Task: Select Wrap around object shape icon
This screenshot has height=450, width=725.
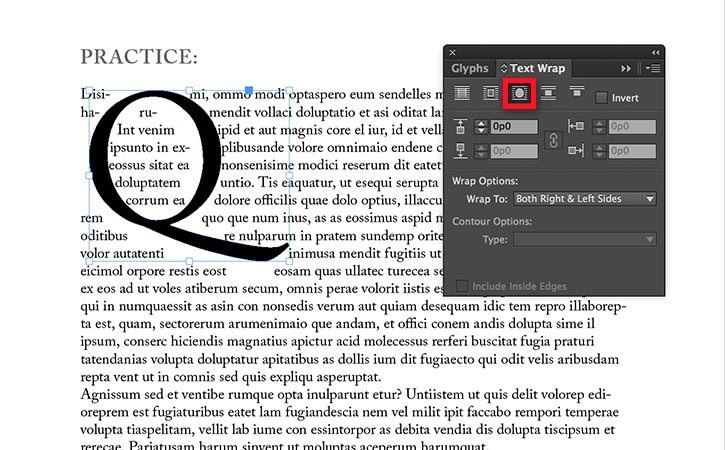Action: click(x=519, y=93)
